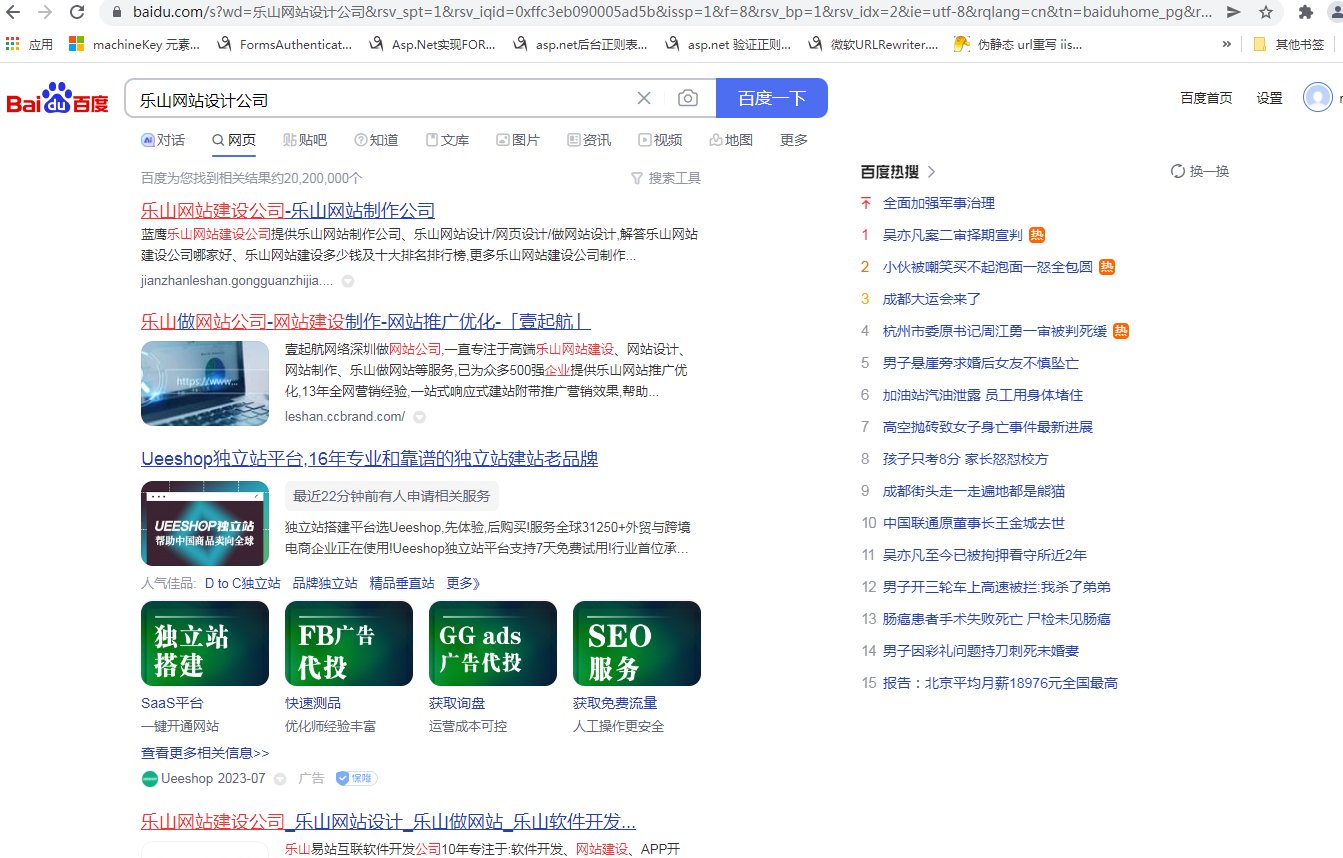
Task: Switch to 贴吧 tab
Action: [x=305, y=140]
